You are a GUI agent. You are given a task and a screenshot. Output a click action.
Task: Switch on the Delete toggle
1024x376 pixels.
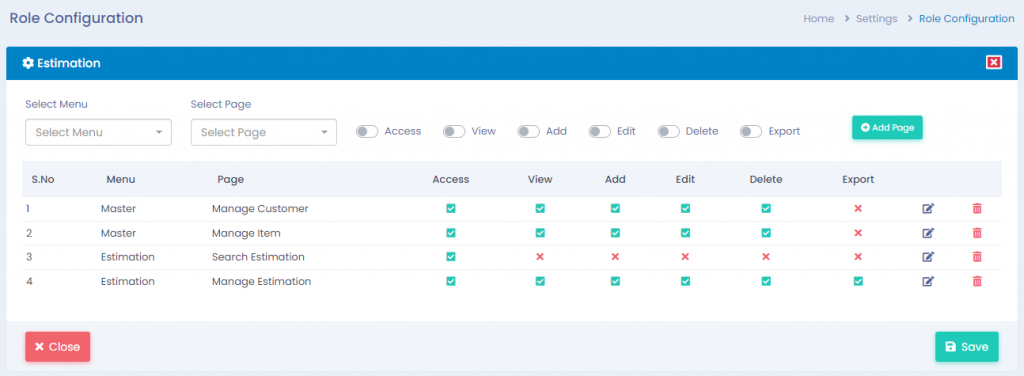pos(668,132)
